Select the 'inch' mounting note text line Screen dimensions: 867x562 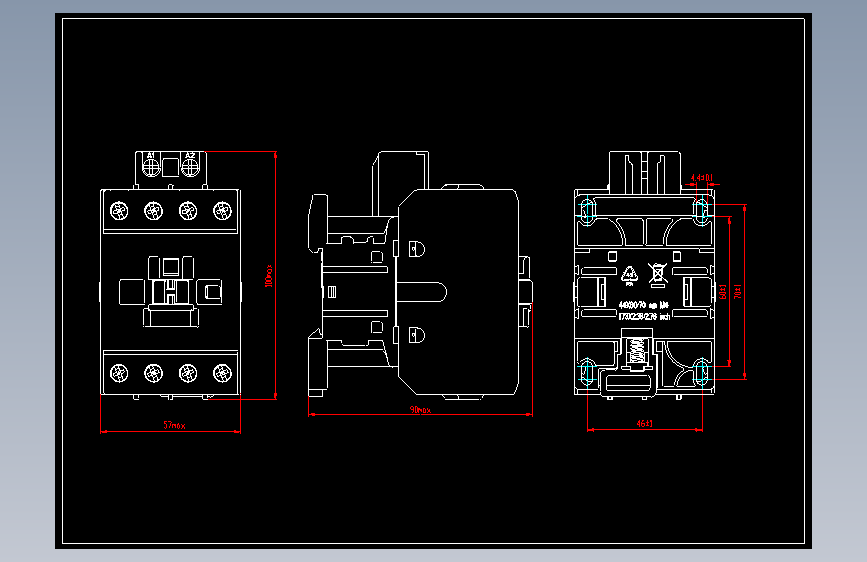tap(644, 316)
